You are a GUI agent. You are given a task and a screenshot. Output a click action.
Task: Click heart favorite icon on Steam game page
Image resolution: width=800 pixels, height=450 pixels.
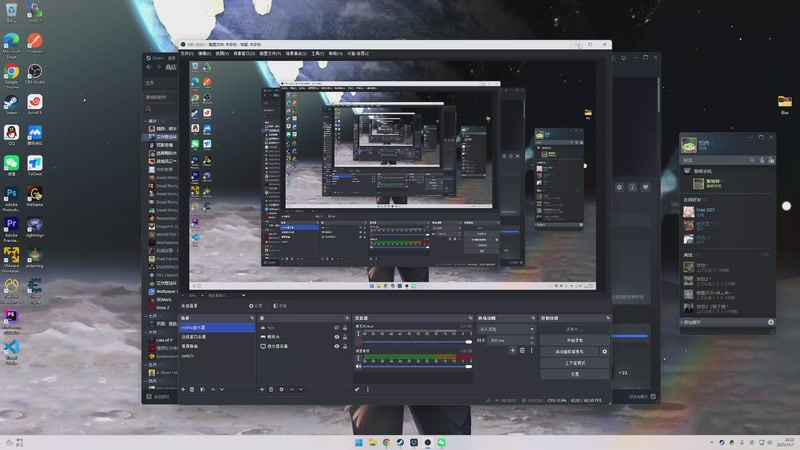tap(645, 187)
